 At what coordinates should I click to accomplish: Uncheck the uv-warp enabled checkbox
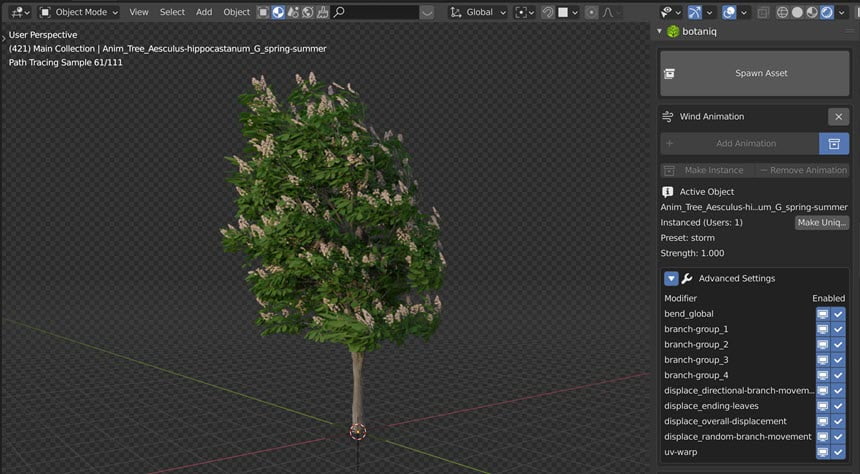point(838,453)
